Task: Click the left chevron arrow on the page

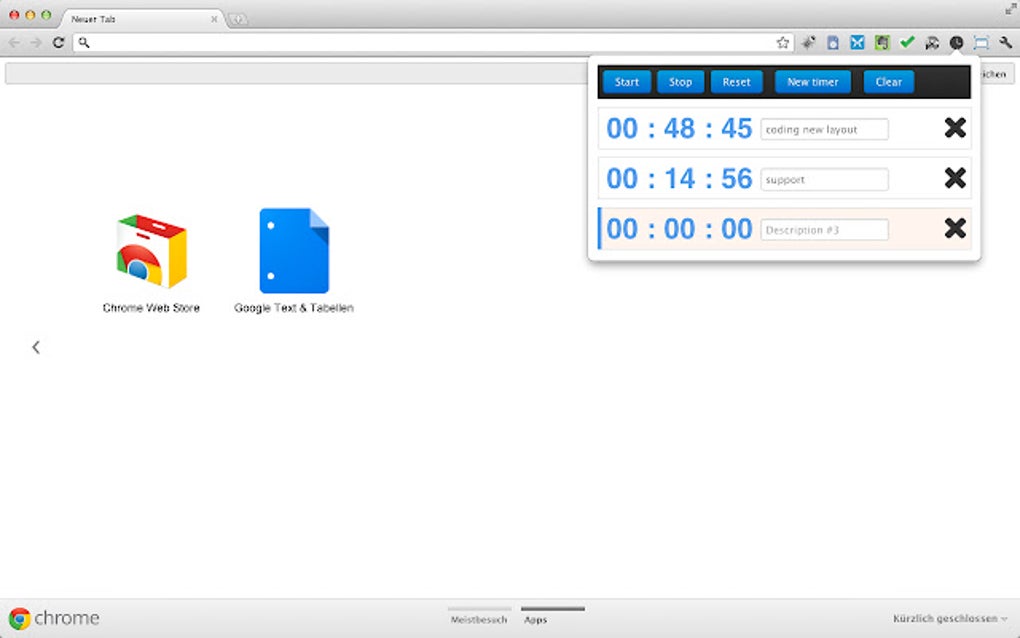Action: tap(36, 347)
